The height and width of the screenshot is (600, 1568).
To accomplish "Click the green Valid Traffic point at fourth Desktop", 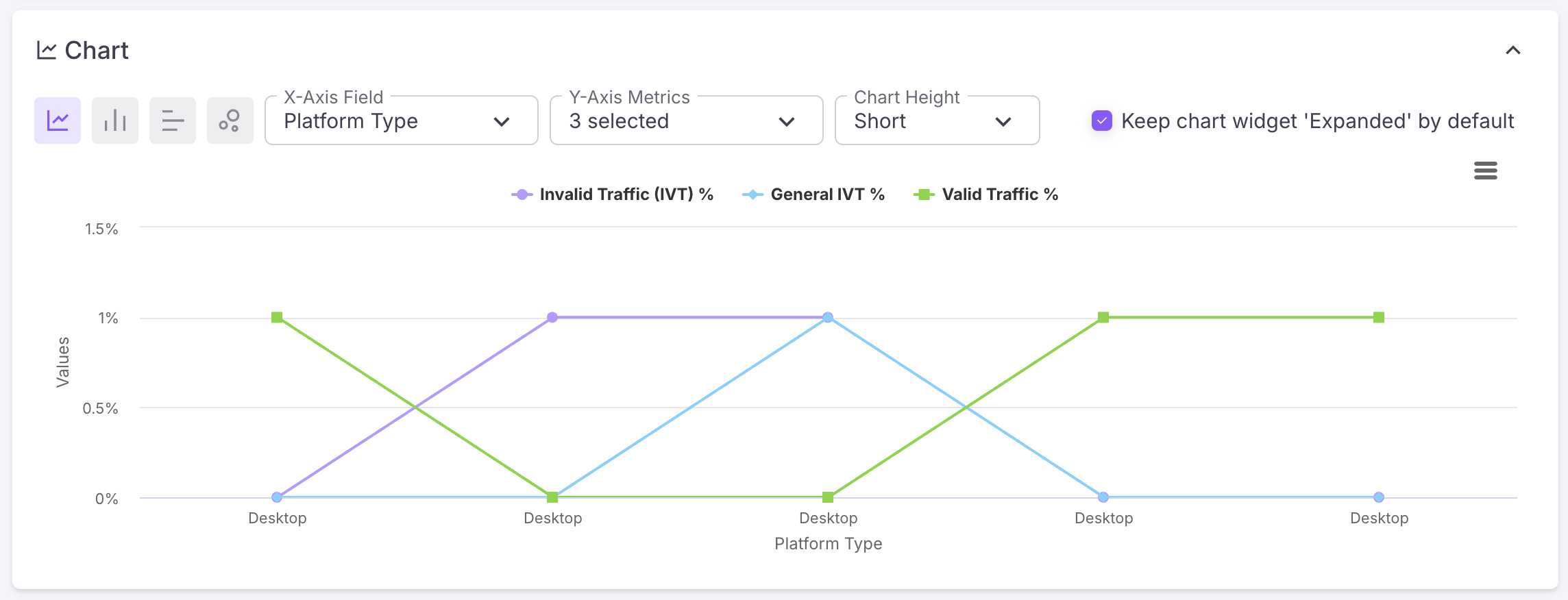I will click(x=1103, y=317).
